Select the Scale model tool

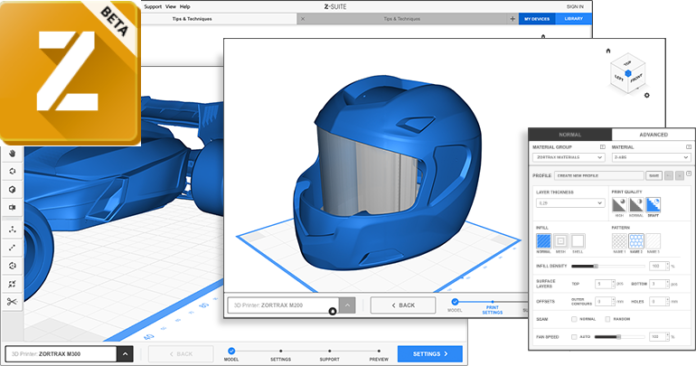[12, 248]
